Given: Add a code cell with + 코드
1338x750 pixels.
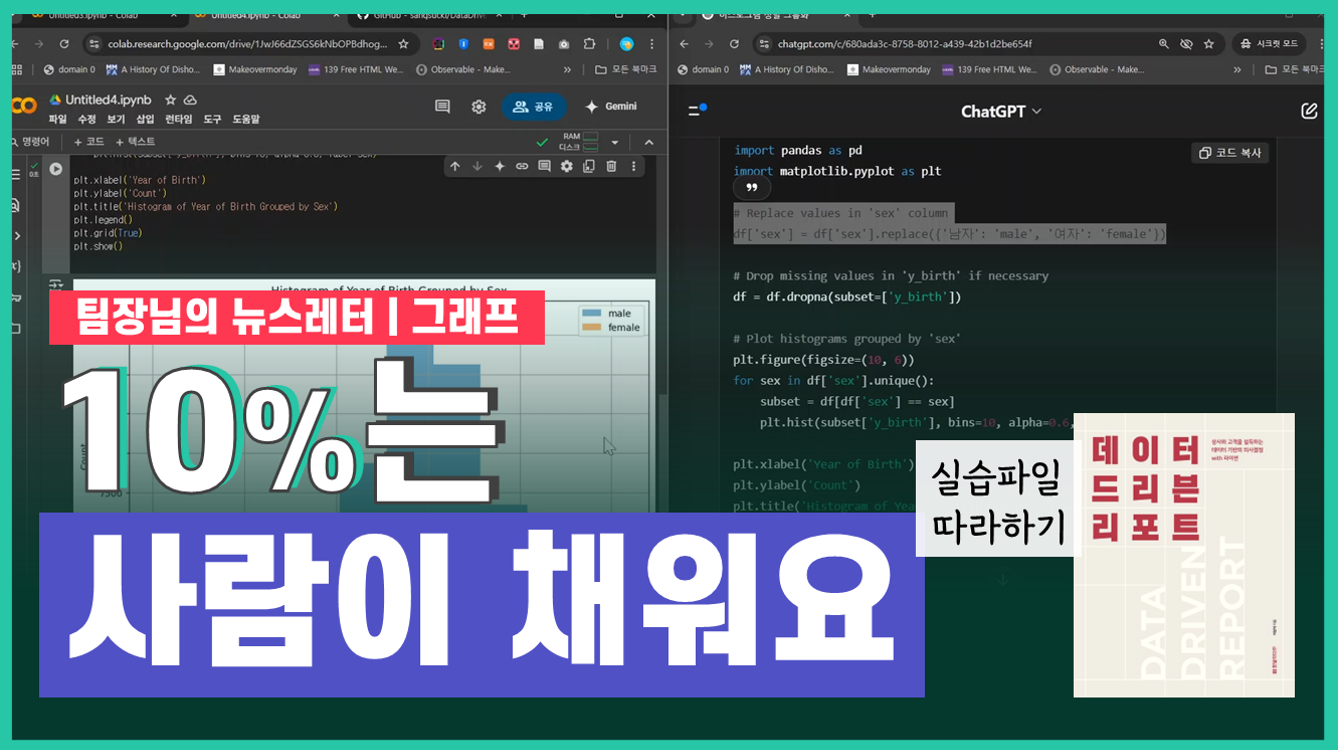Looking at the screenshot, I should coord(89,142).
